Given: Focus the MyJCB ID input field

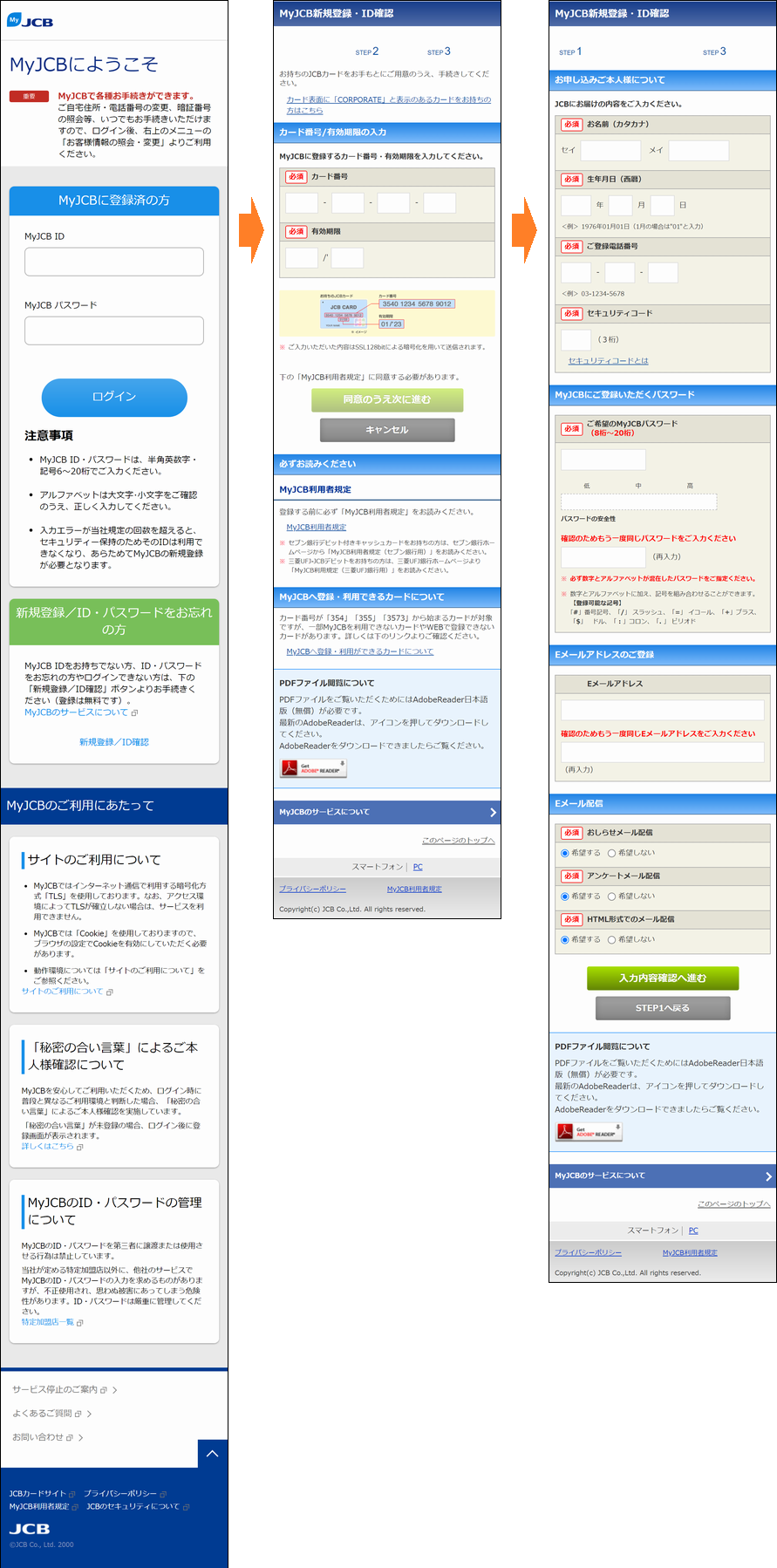Looking at the screenshot, I should pos(114,262).
